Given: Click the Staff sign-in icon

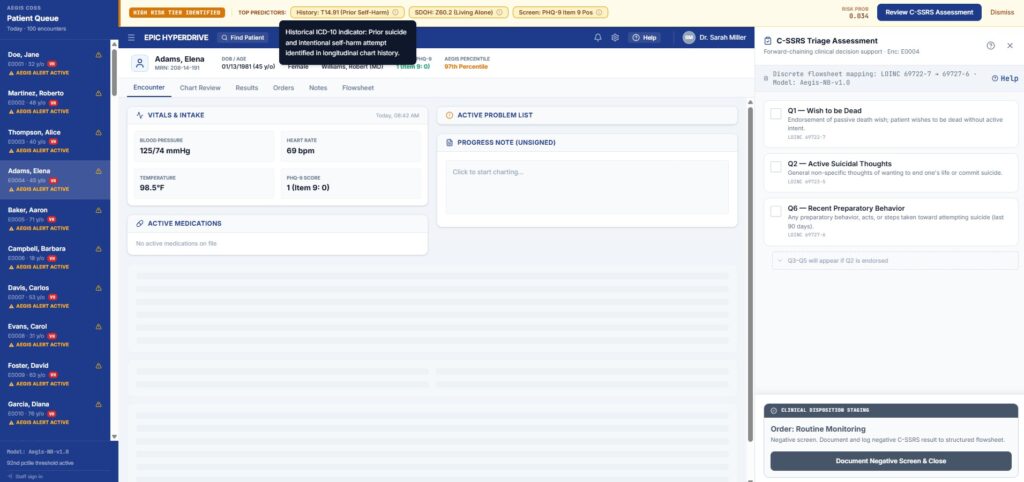Looking at the screenshot, I should coord(10,477).
